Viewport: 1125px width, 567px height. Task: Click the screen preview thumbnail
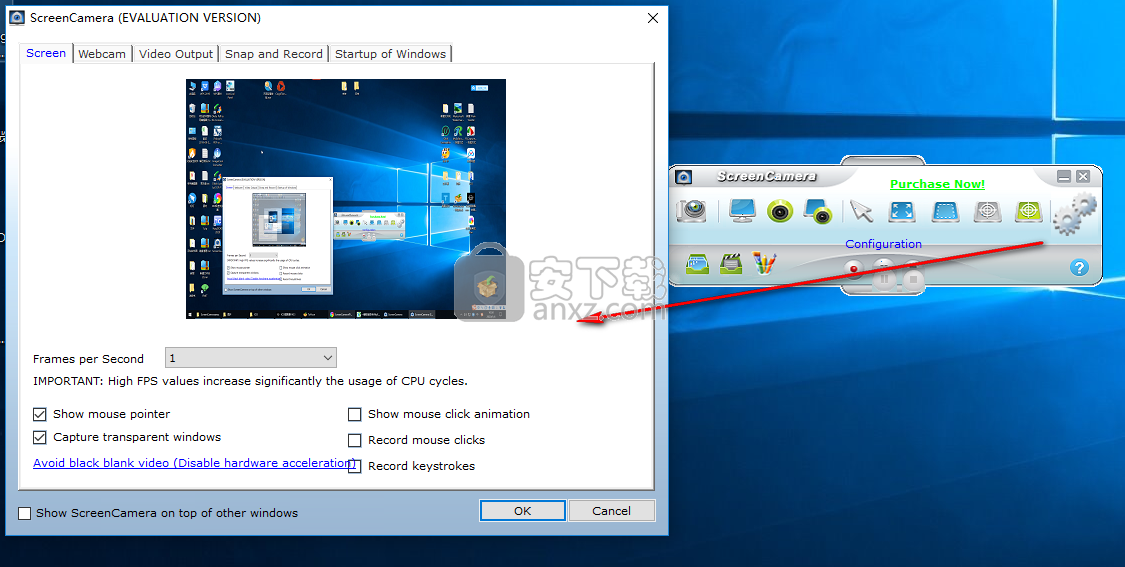[x=346, y=199]
